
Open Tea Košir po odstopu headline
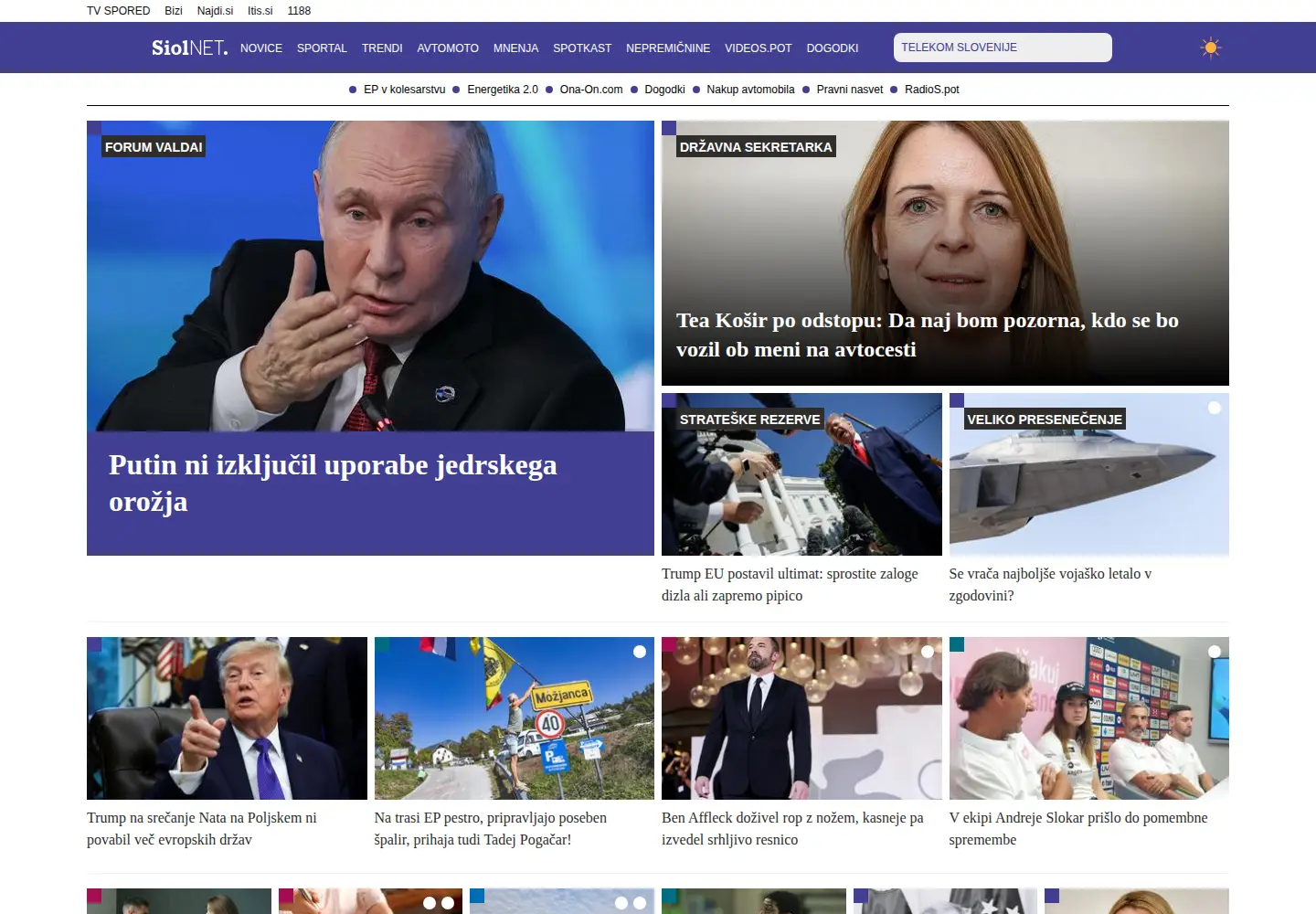click(928, 335)
